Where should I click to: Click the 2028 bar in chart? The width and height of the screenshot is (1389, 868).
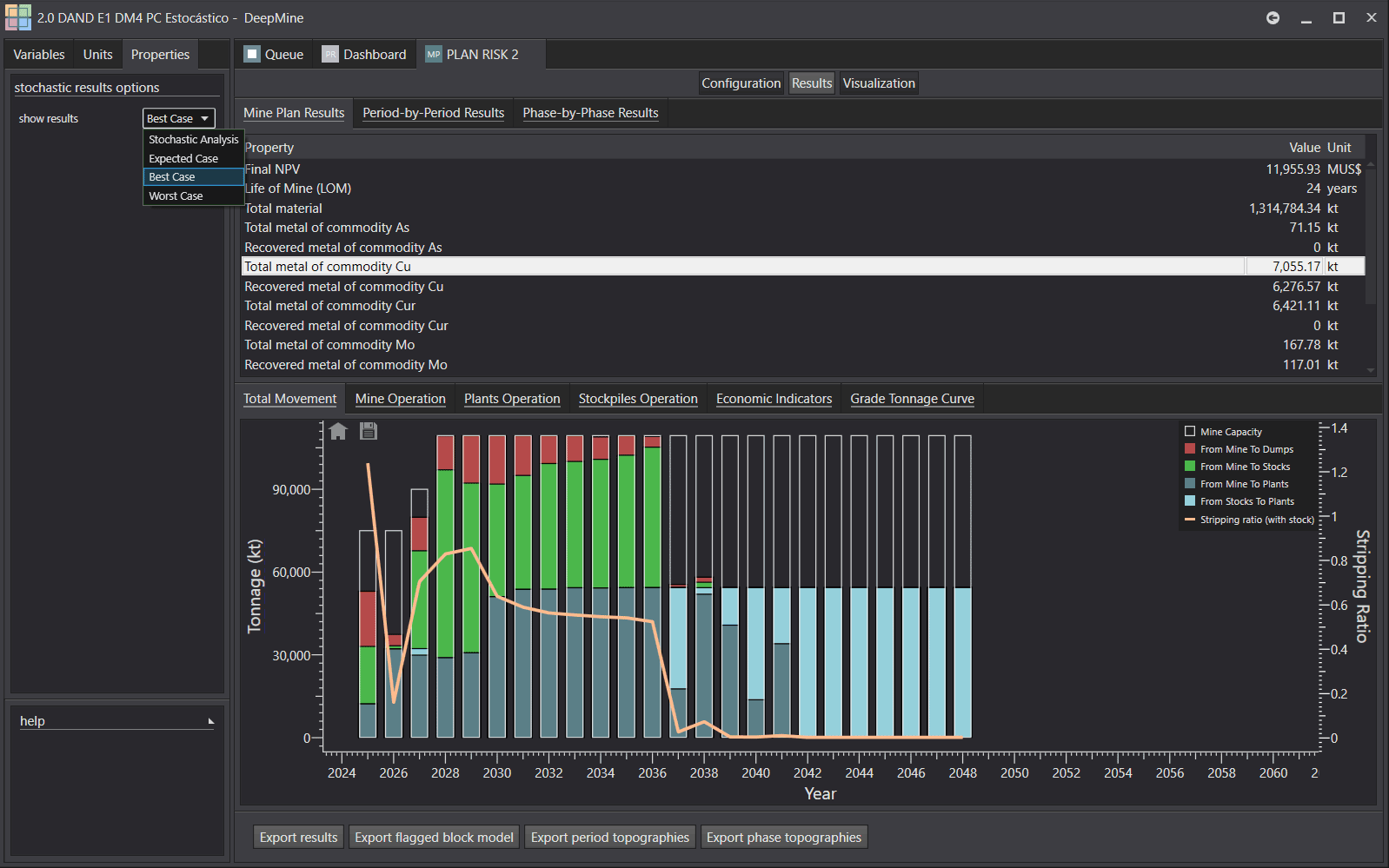click(445, 586)
